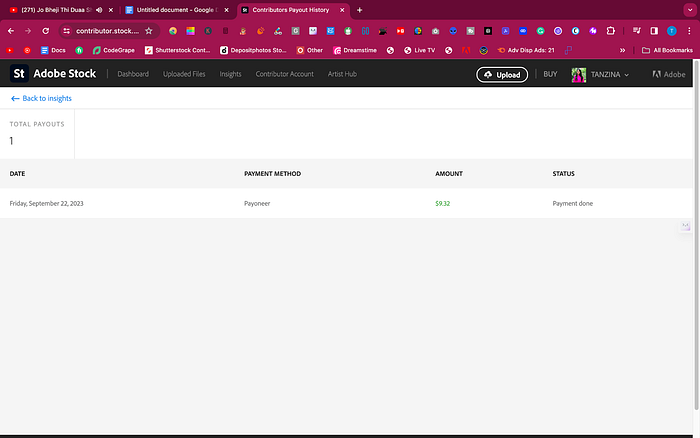Open the Fiverr green bookmark icon
The width and height of the screenshot is (700, 438).
(79, 50)
